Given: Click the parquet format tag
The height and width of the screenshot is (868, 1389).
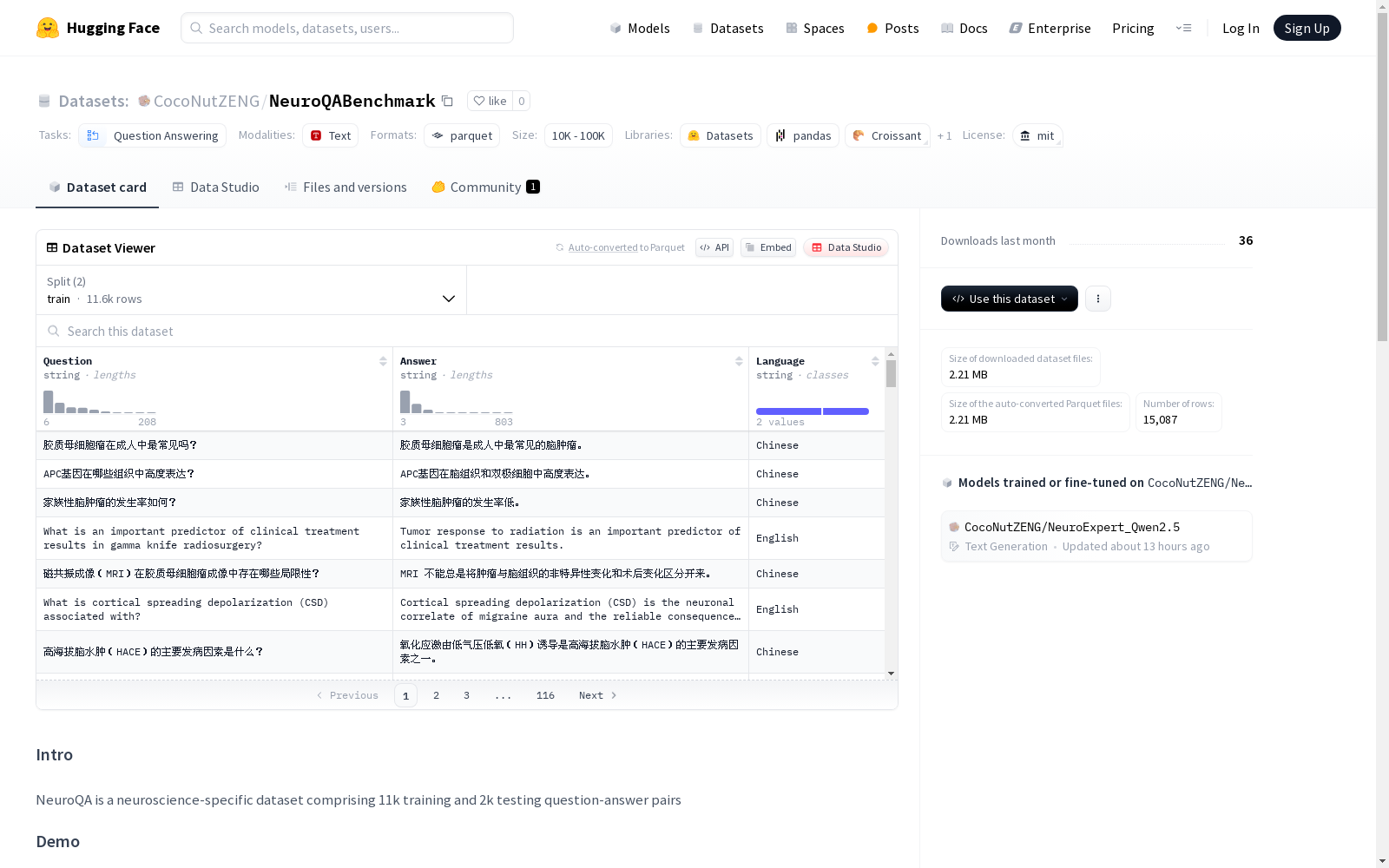Looking at the screenshot, I should click(x=462, y=135).
